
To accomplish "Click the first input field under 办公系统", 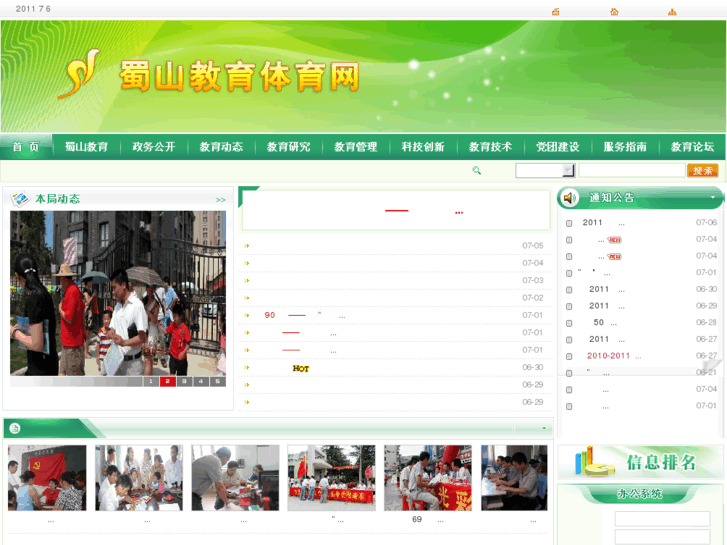I will (662, 519).
